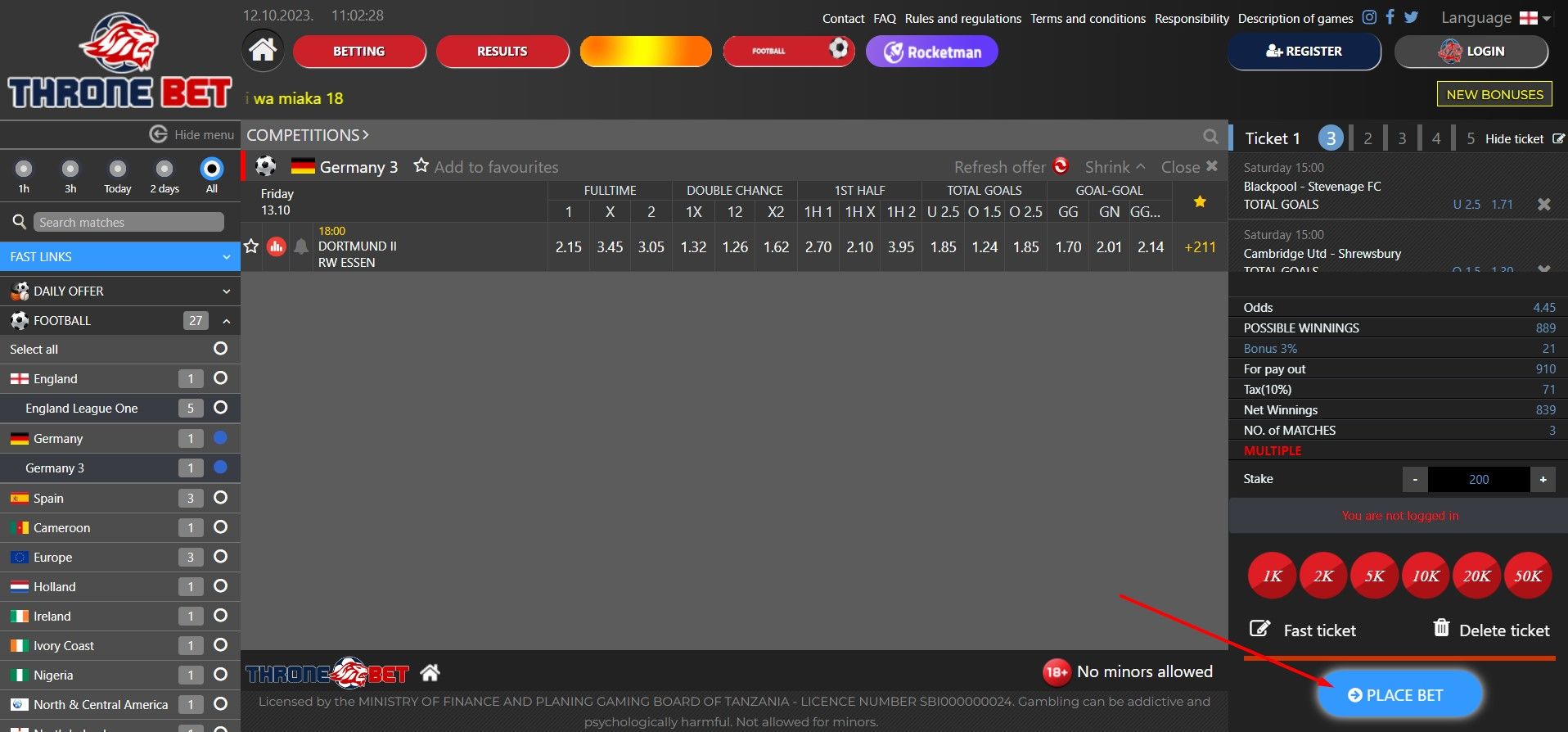Click the football icon beside Germany 3 header
This screenshot has width=1568, height=732.
coord(265,166)
